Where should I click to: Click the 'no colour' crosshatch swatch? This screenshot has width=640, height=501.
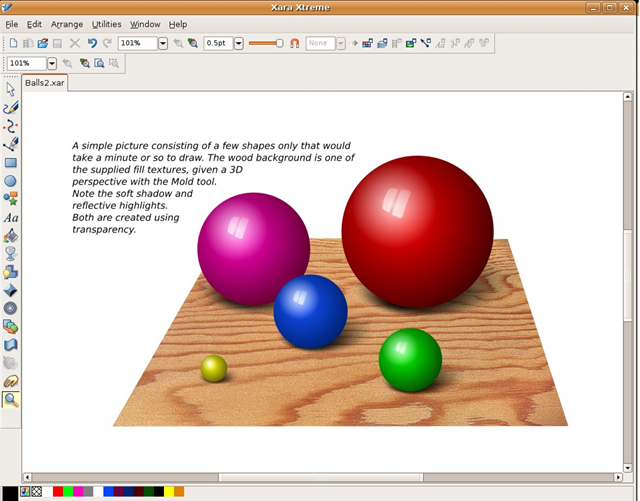(x=37, y=492)
